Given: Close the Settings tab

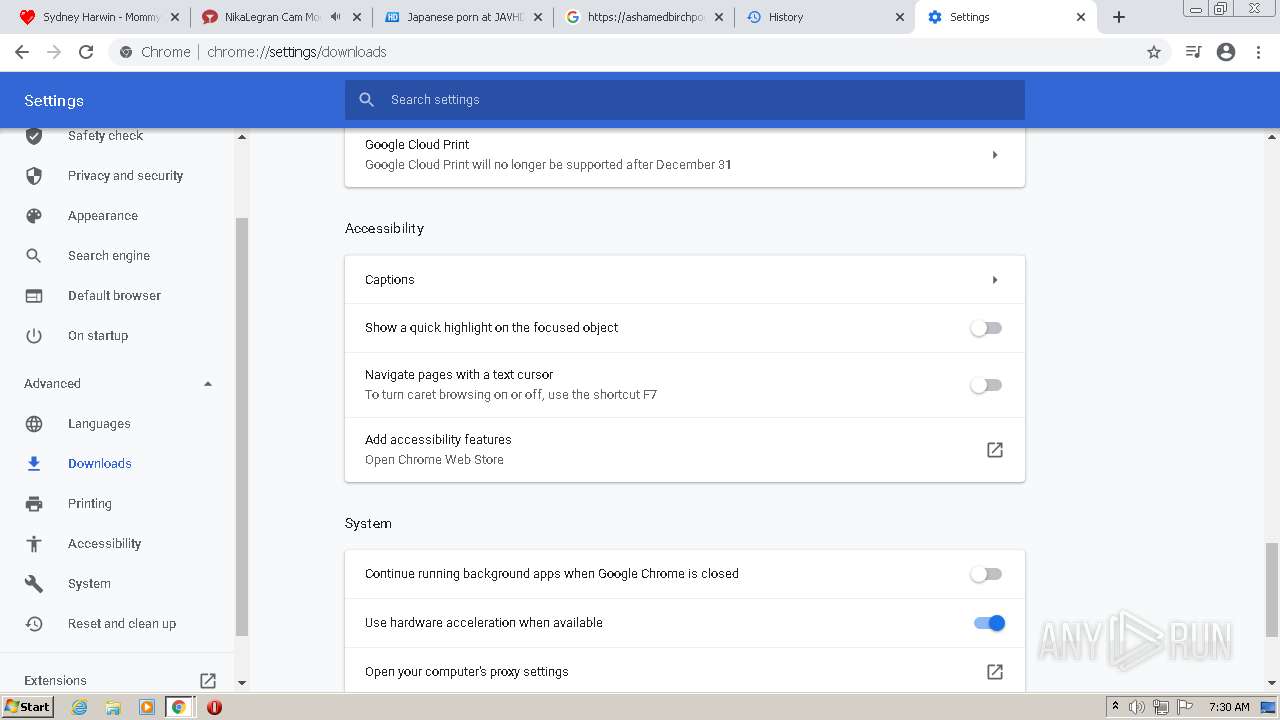Looking at the screenshot, I should pyautogui.click(x=1081, y=17).
